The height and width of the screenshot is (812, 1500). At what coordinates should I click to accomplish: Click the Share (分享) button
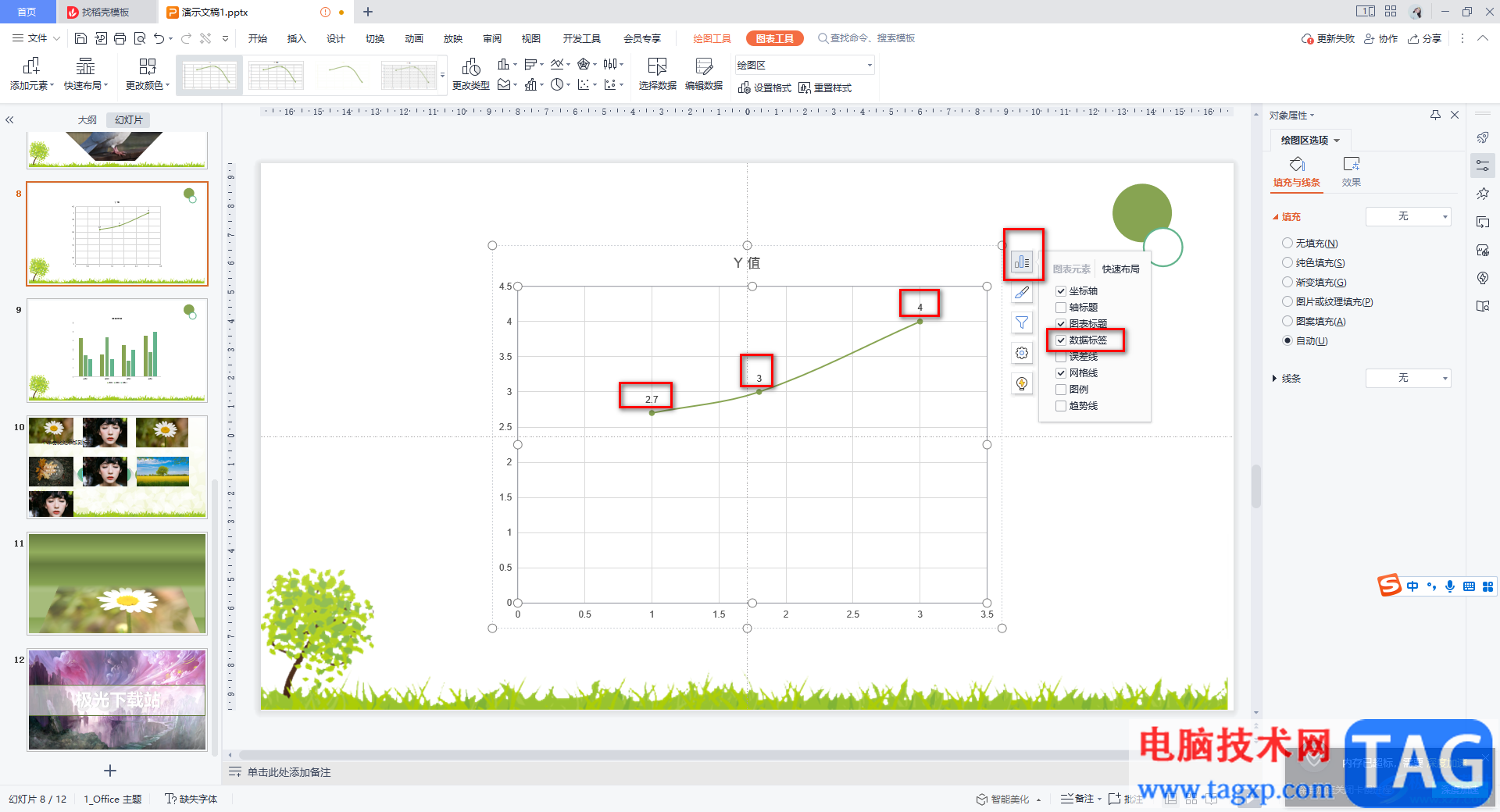click(1424, 38)
